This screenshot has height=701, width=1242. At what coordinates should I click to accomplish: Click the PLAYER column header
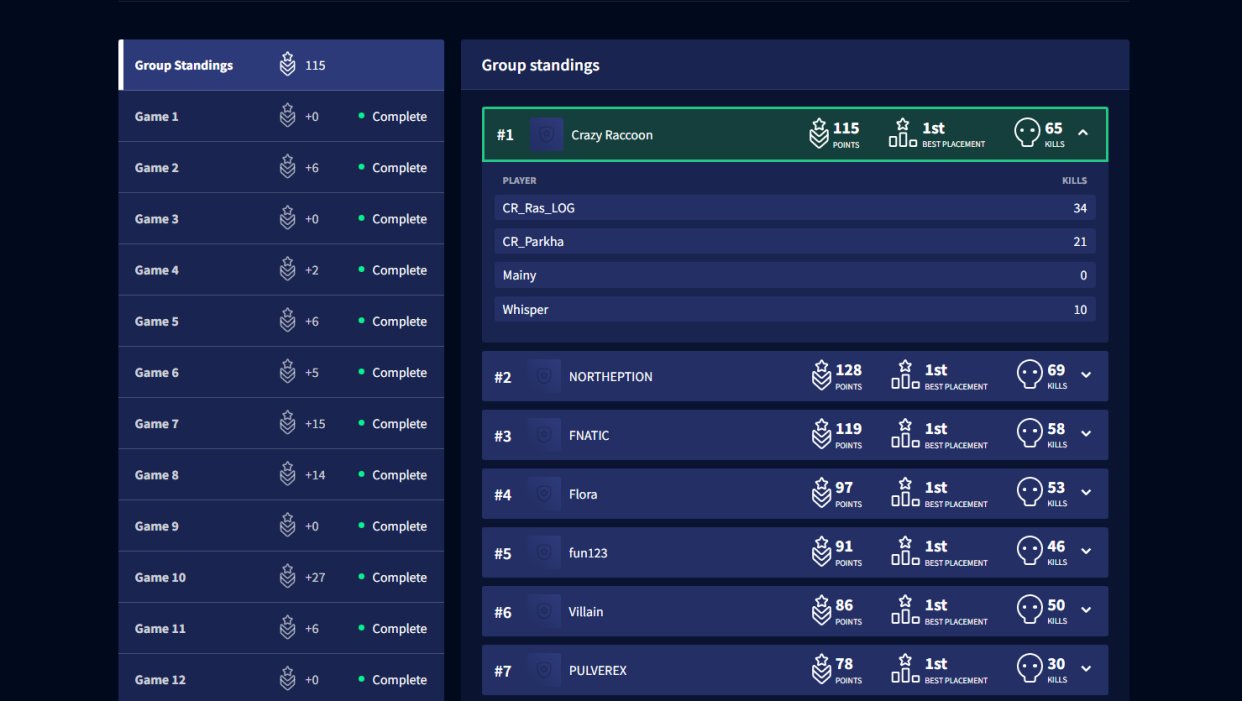pos(519,181)
